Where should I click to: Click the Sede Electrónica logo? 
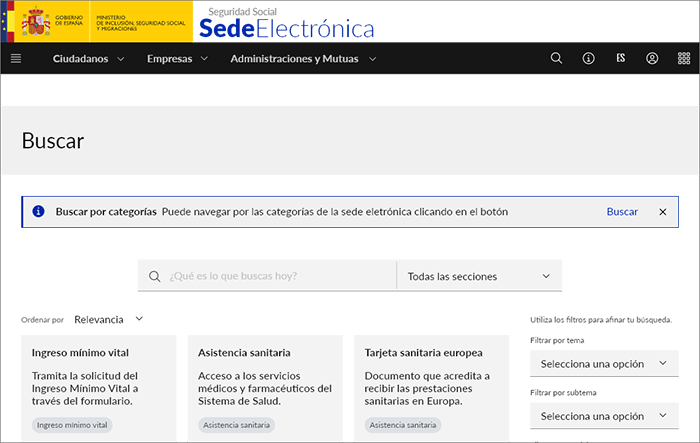tap(286, 24)
